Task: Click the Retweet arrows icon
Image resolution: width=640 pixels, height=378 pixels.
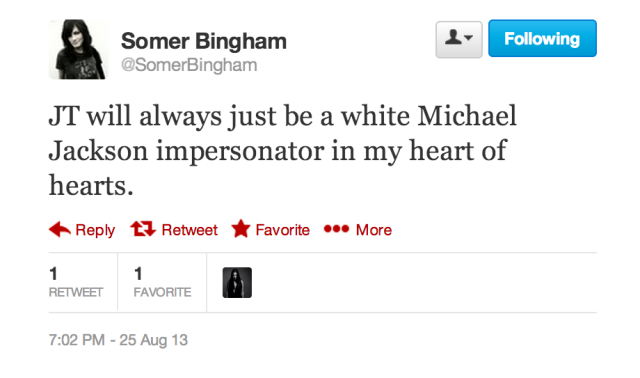Action: tap(143, 229)
